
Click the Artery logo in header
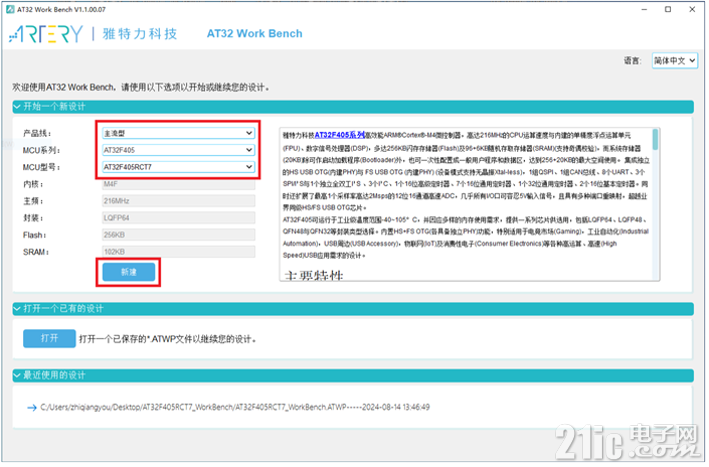(46, 34)
